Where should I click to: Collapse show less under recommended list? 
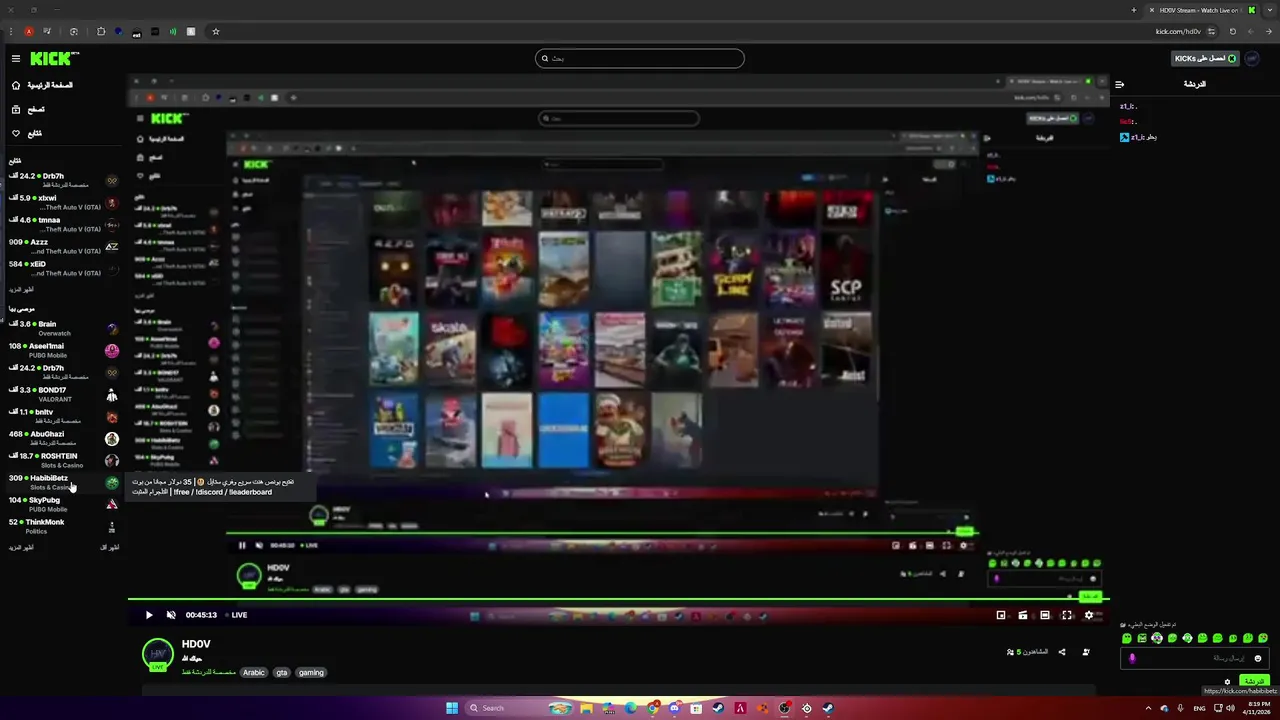point(110,547)
